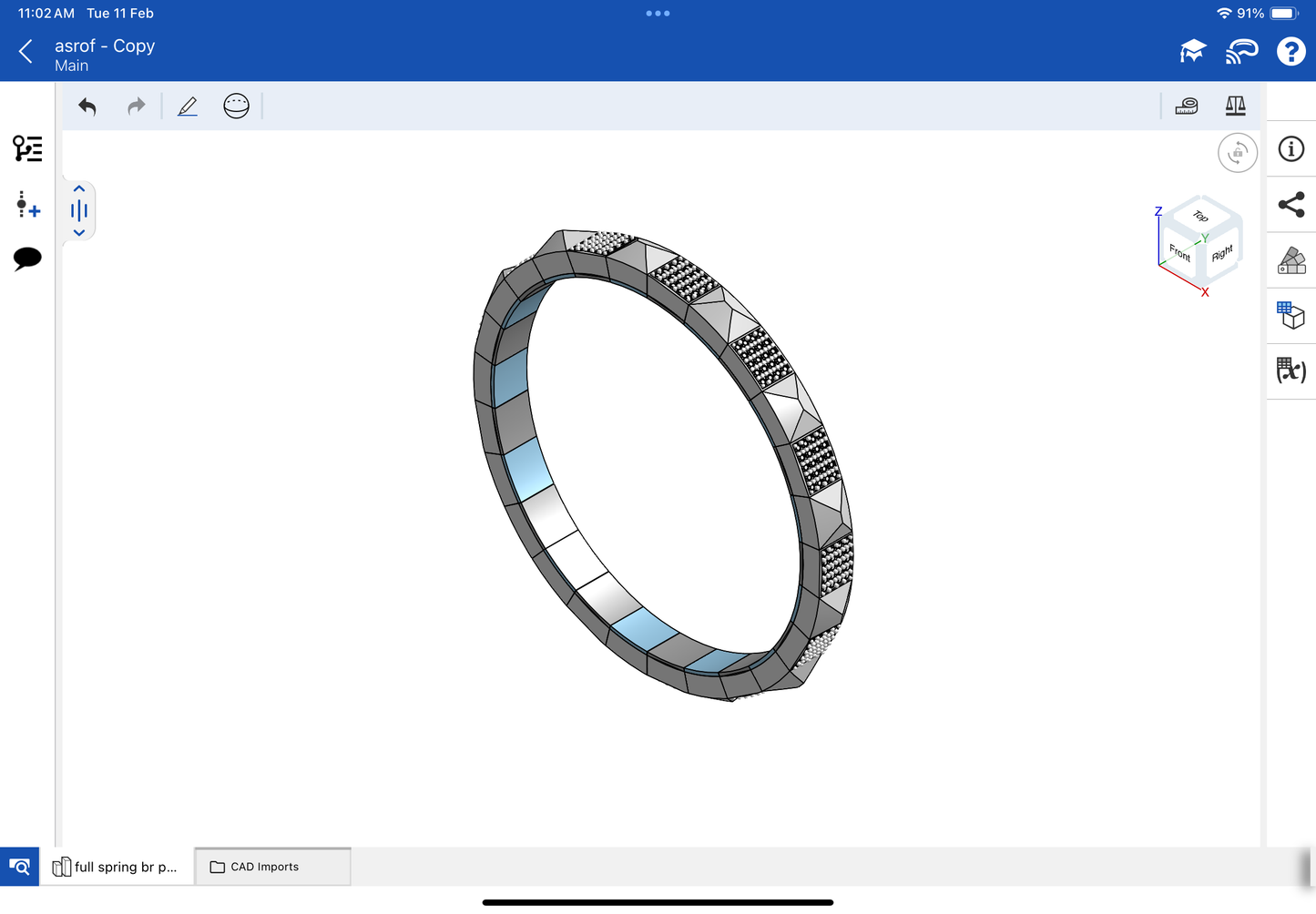Viewport: 1316px width, 914px height.
Task: Select the Front face of view cube
Action: [1179, 252]
